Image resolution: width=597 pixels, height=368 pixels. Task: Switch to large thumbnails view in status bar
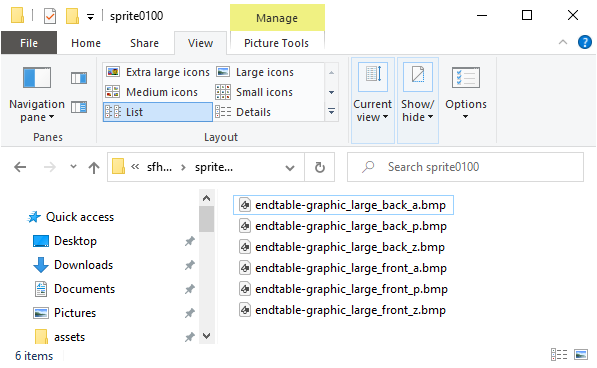click(x=581, y=355)
